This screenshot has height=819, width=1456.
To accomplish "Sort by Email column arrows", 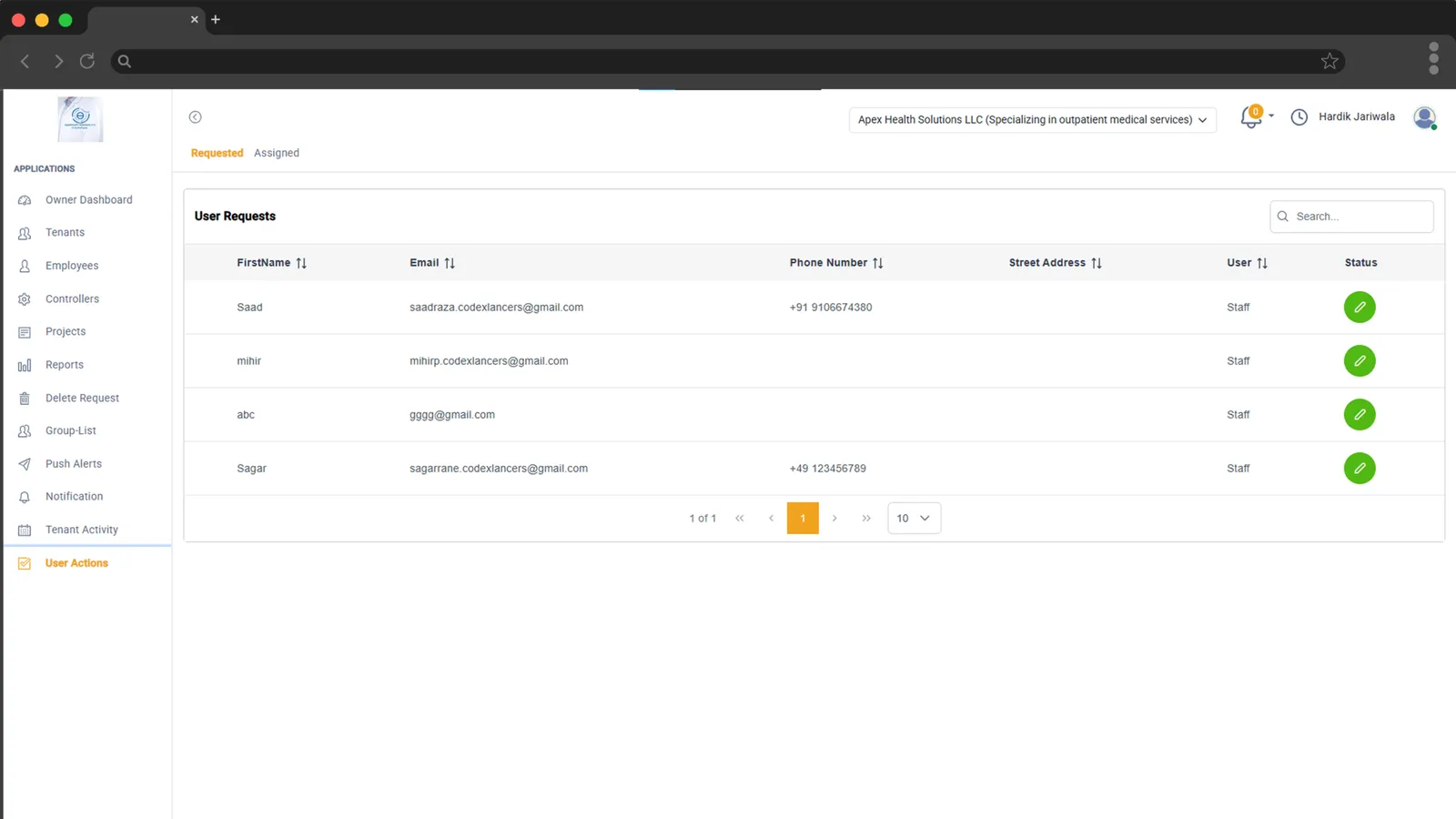I will [x=450, y=263].
